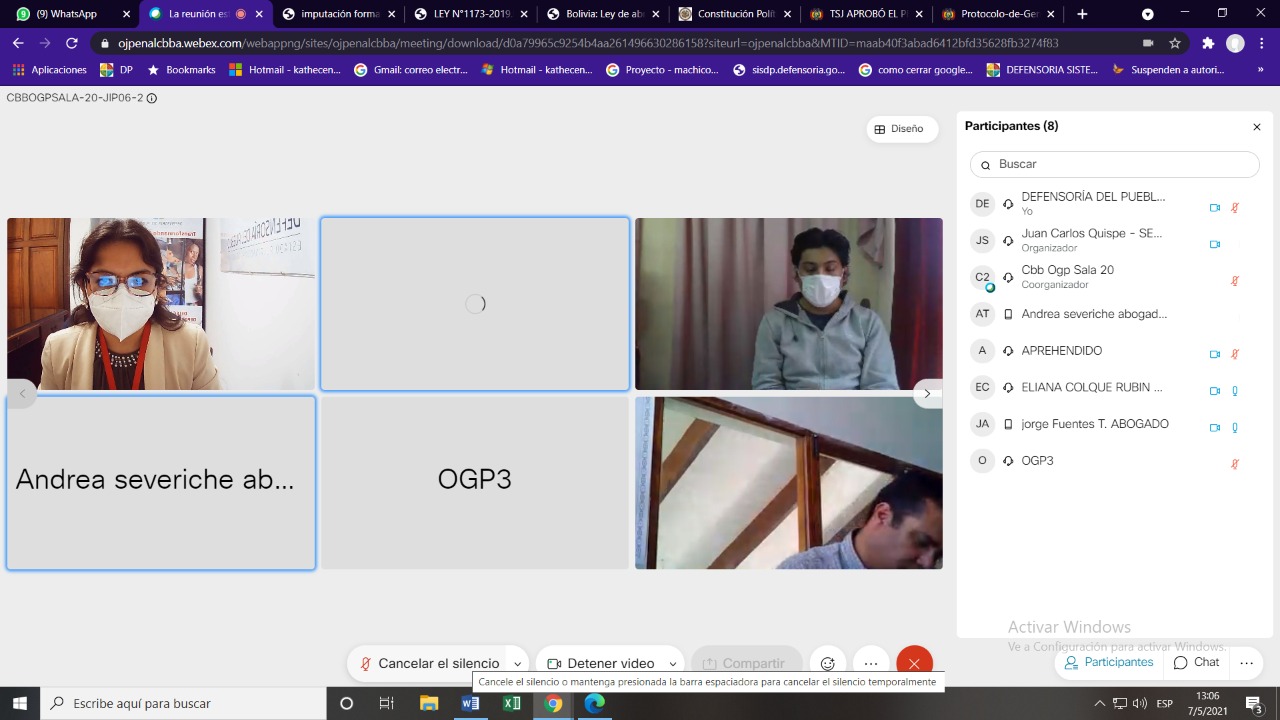Select Cbb Ogp Sala 20 participant
The image size is (1280, 720).
click(1114, 277)
